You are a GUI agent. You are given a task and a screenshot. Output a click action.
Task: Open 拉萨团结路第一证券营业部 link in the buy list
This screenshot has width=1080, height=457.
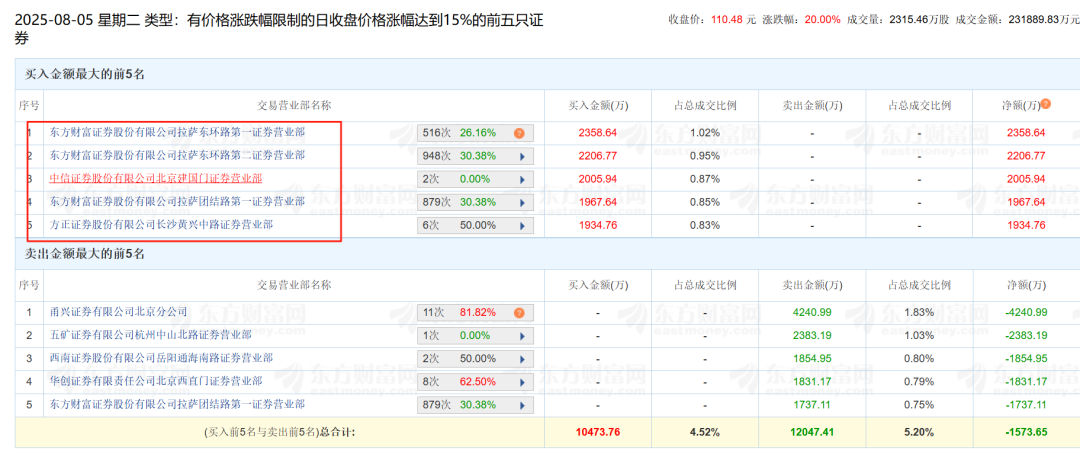coord(177,201)
